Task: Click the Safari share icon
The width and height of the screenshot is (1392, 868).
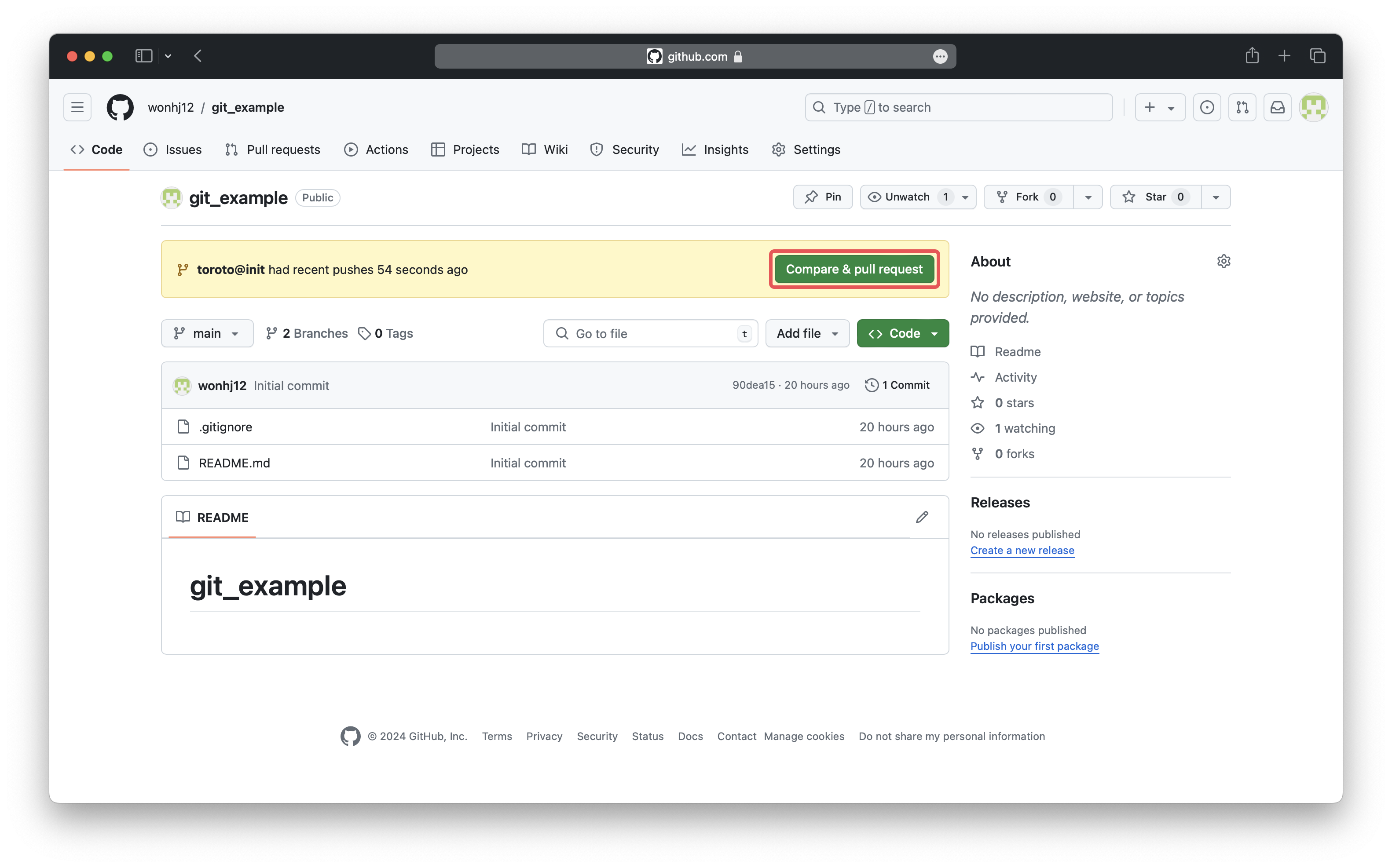Action: click(x=1252, y=56)
